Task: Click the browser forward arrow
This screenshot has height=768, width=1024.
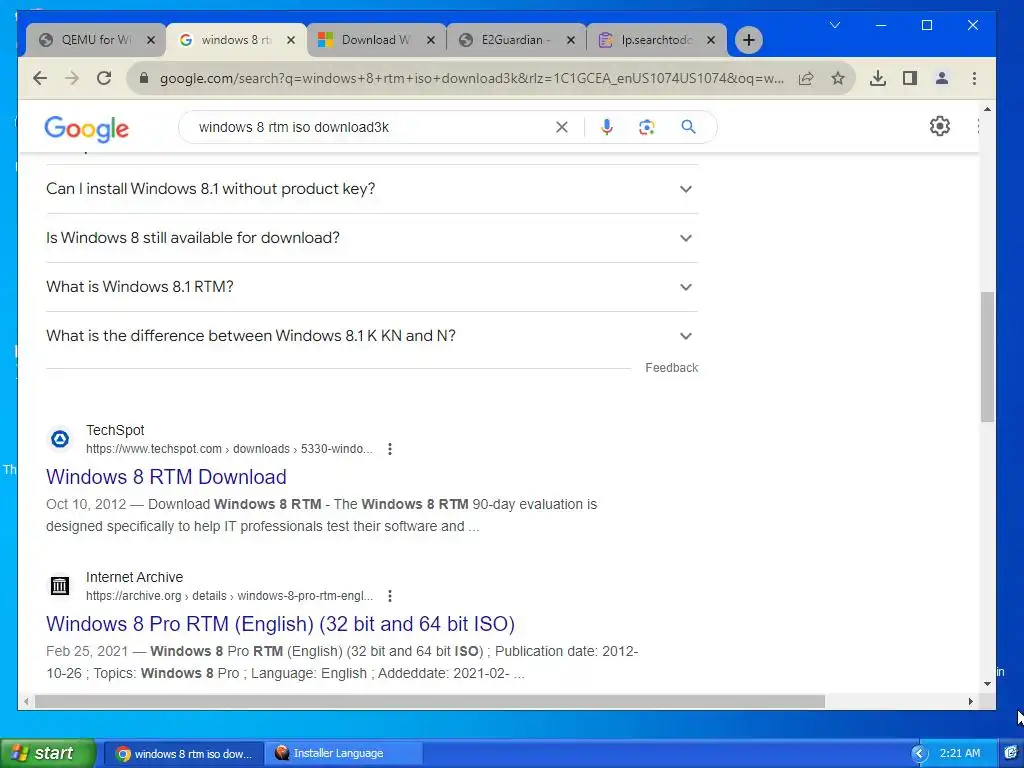Action: tap(72, 78)
